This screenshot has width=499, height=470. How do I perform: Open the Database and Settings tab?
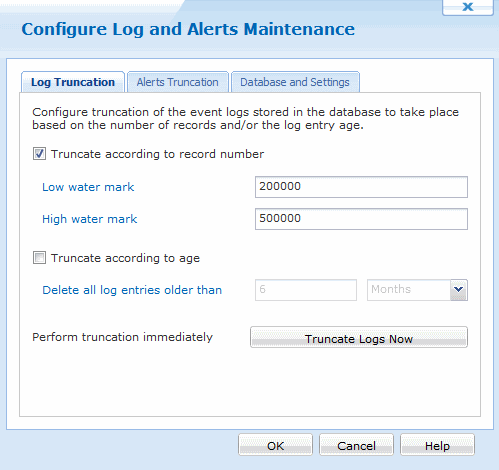(295, 82)
